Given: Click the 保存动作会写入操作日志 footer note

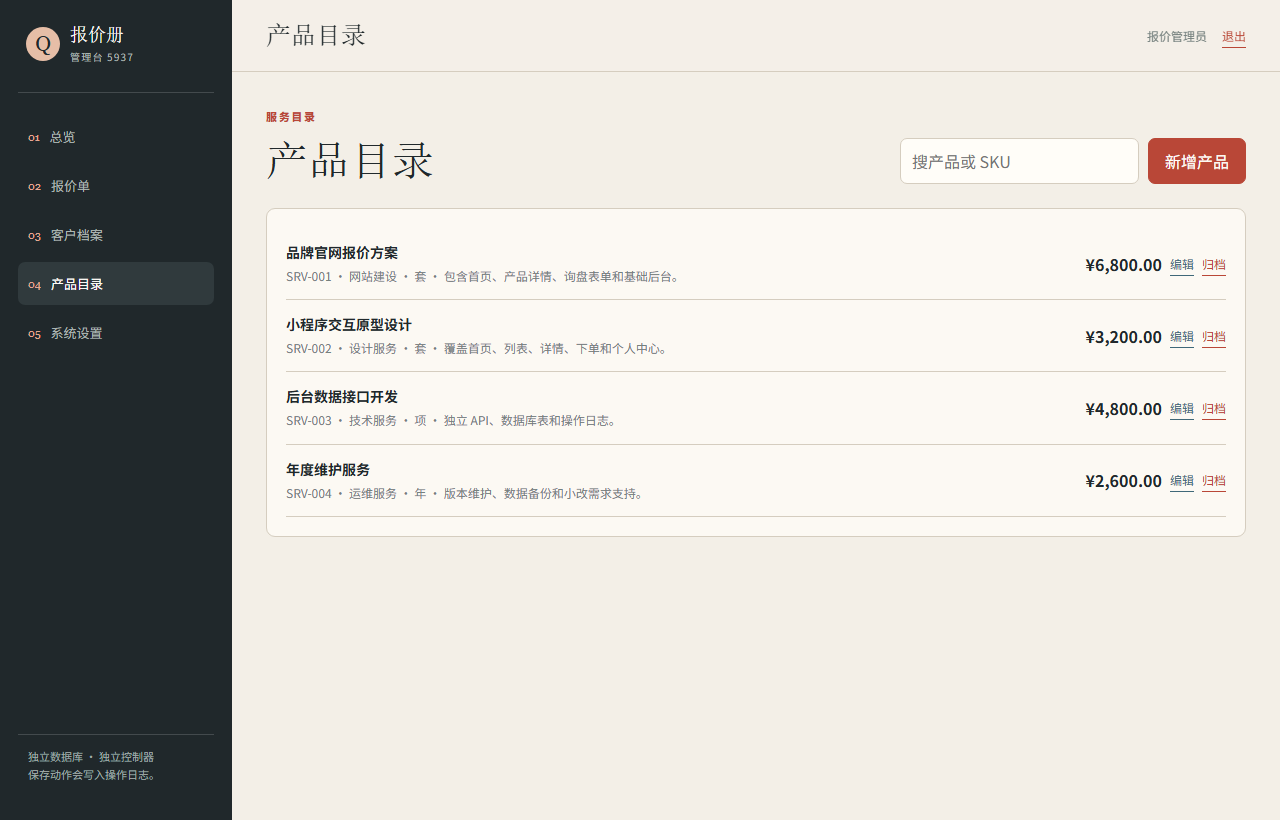Looking at the screenshot, I should pos(93,775).
